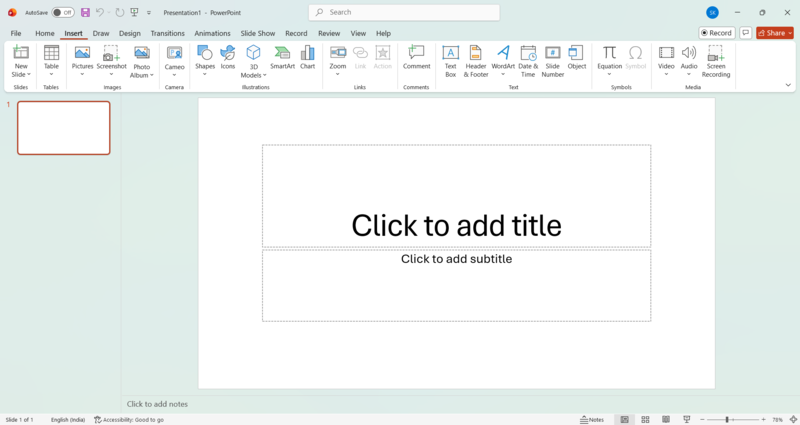Insert a Cameo camera feed

174,61
